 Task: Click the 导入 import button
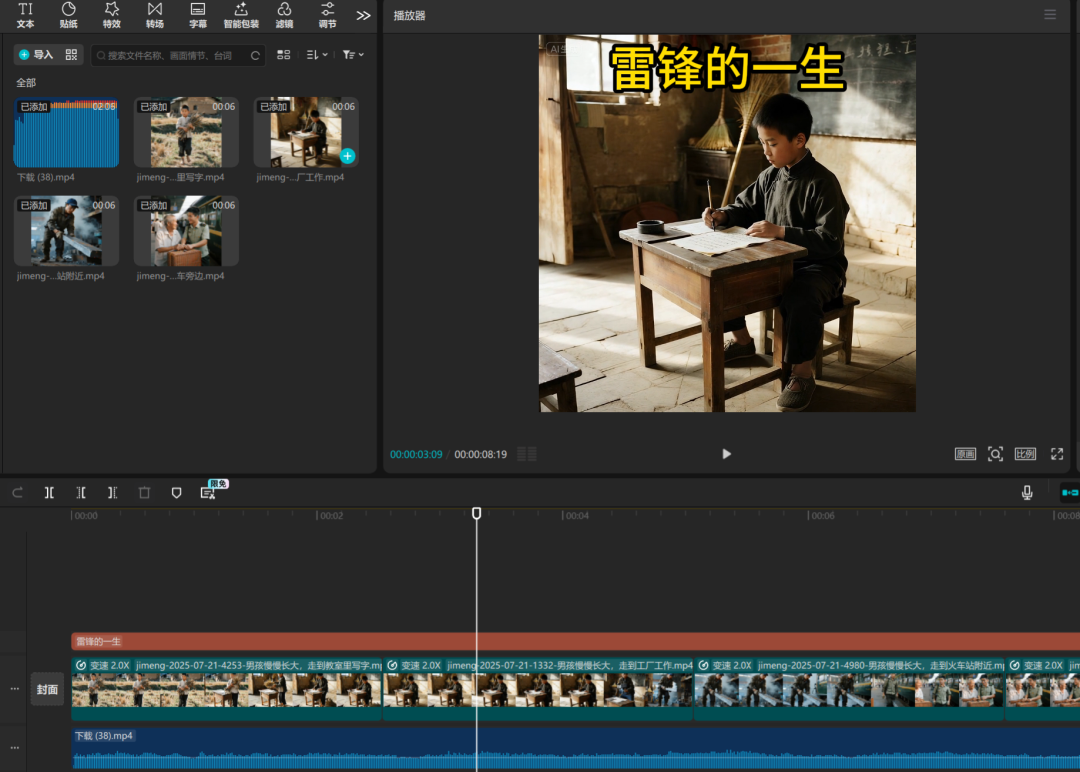[37, 55]
